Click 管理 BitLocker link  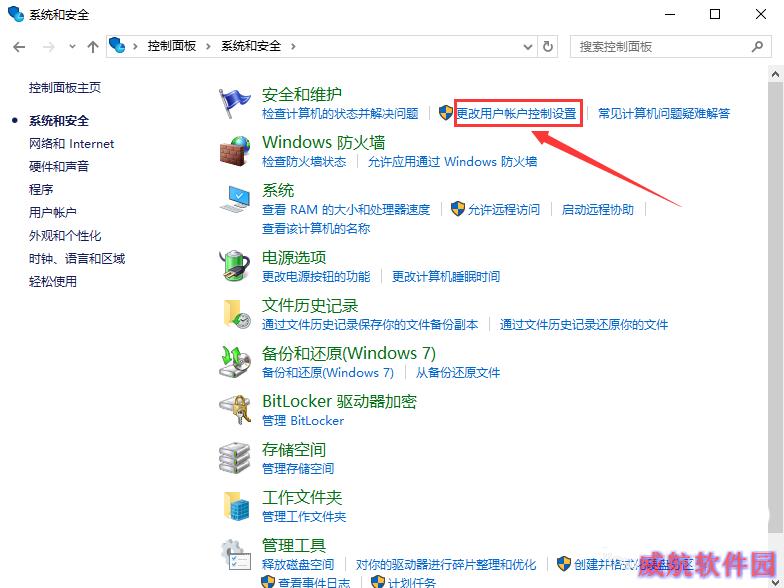pyautogui.click(x=303, y=420)
